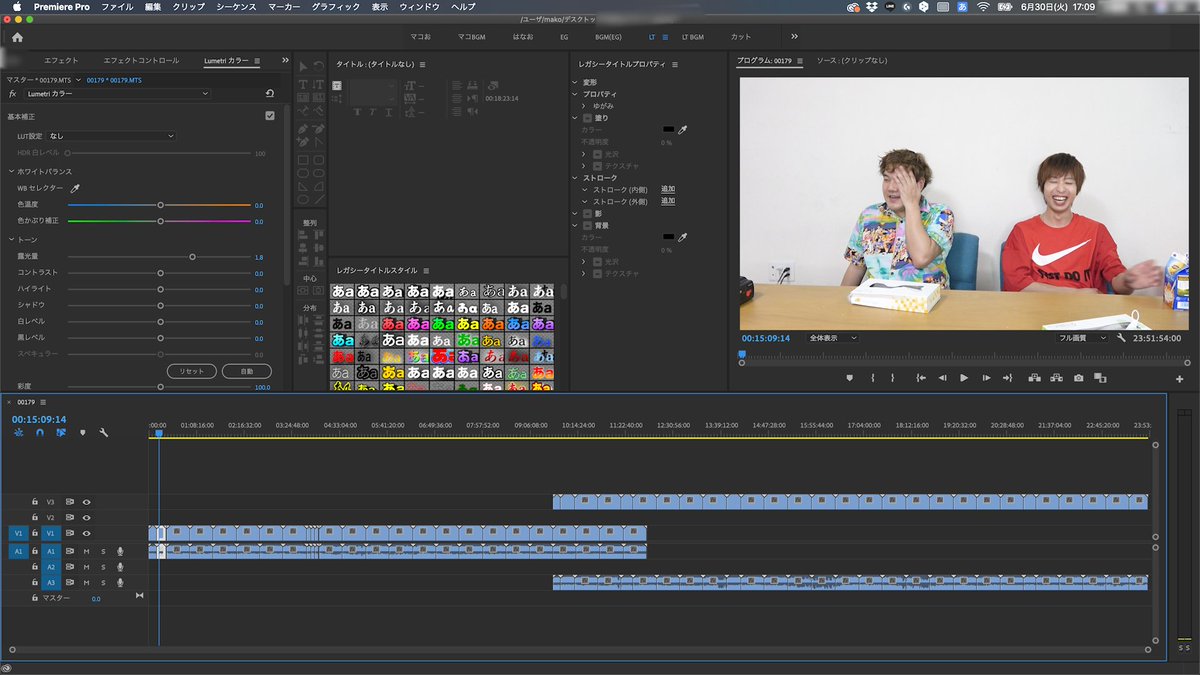Pick background color with eyedropper under 背景

pos(684,237)
